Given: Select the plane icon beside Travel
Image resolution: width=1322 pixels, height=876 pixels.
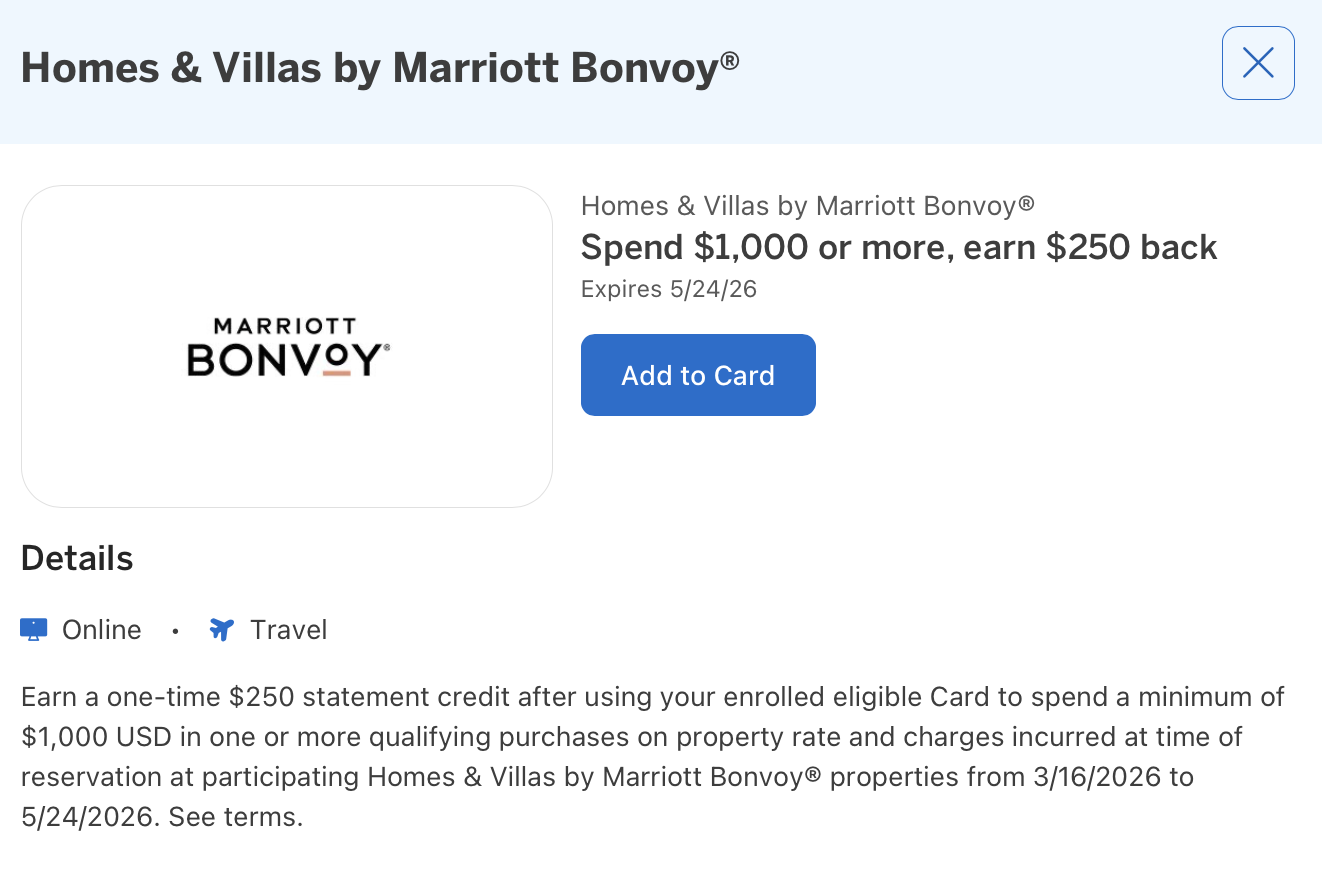Looking at the screenshot, I should pyautogui.click(x=220, y=628).
